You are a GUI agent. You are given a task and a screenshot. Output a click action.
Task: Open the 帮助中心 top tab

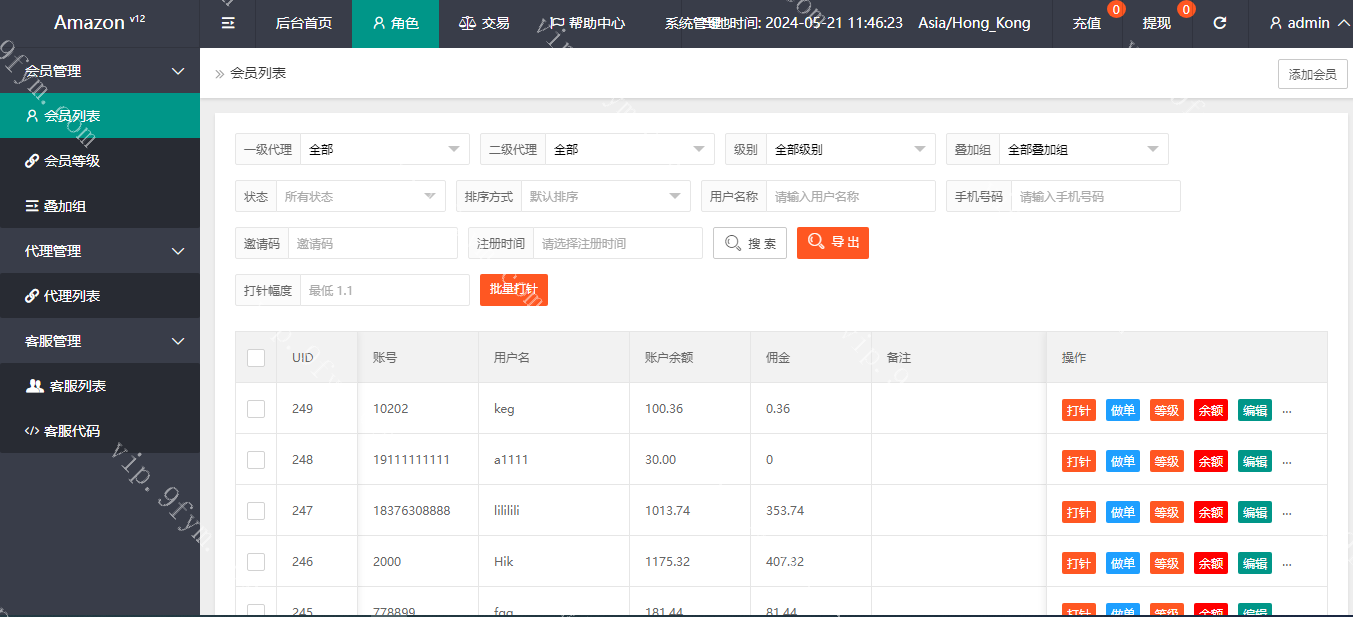[587, 23]
